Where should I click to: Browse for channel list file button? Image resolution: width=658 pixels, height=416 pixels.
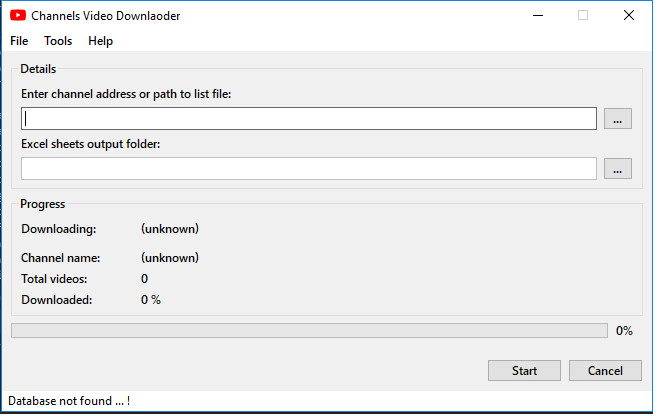coord(617,118)
